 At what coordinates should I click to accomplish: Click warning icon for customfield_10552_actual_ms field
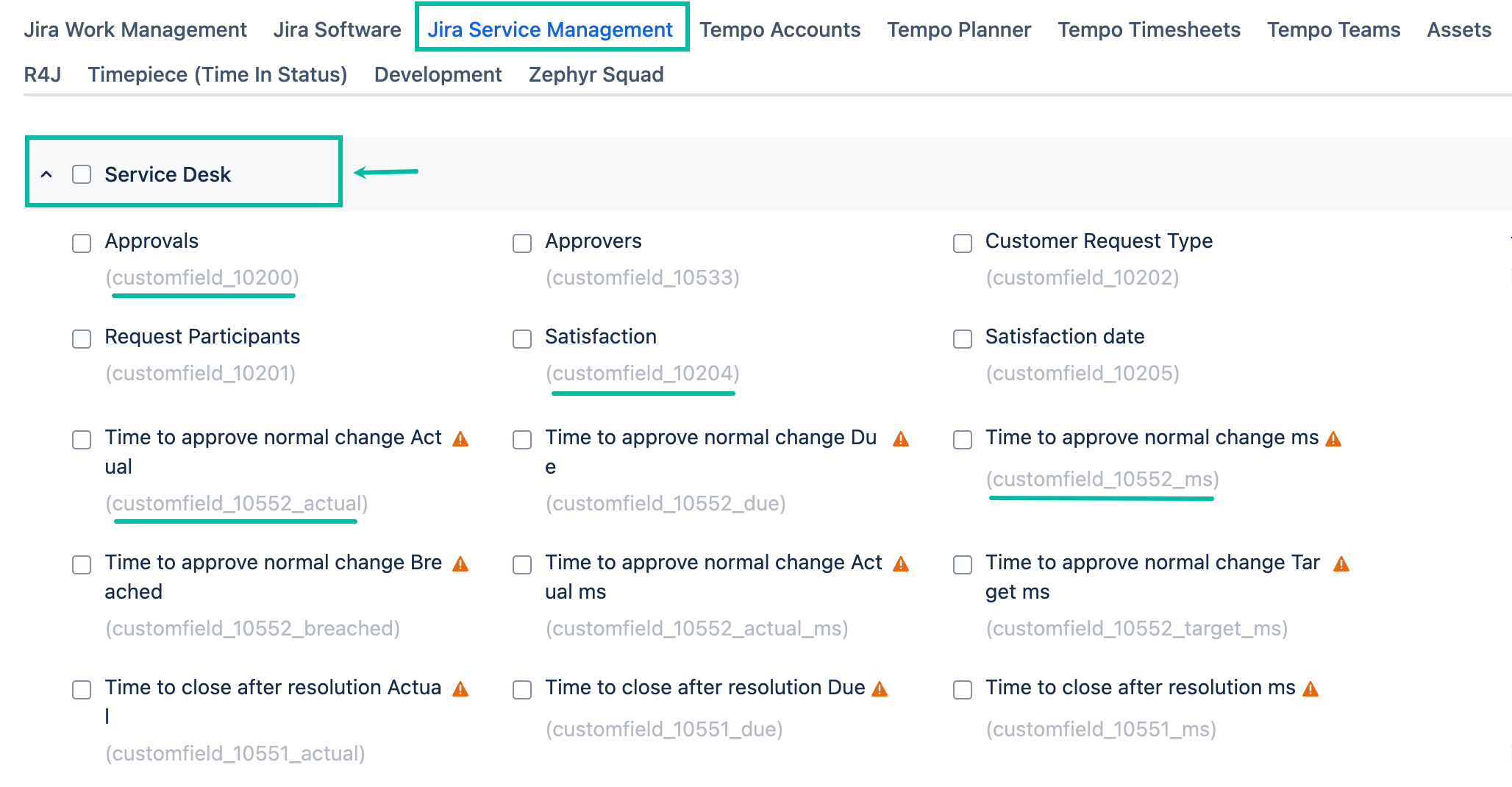tap(901, 564)
